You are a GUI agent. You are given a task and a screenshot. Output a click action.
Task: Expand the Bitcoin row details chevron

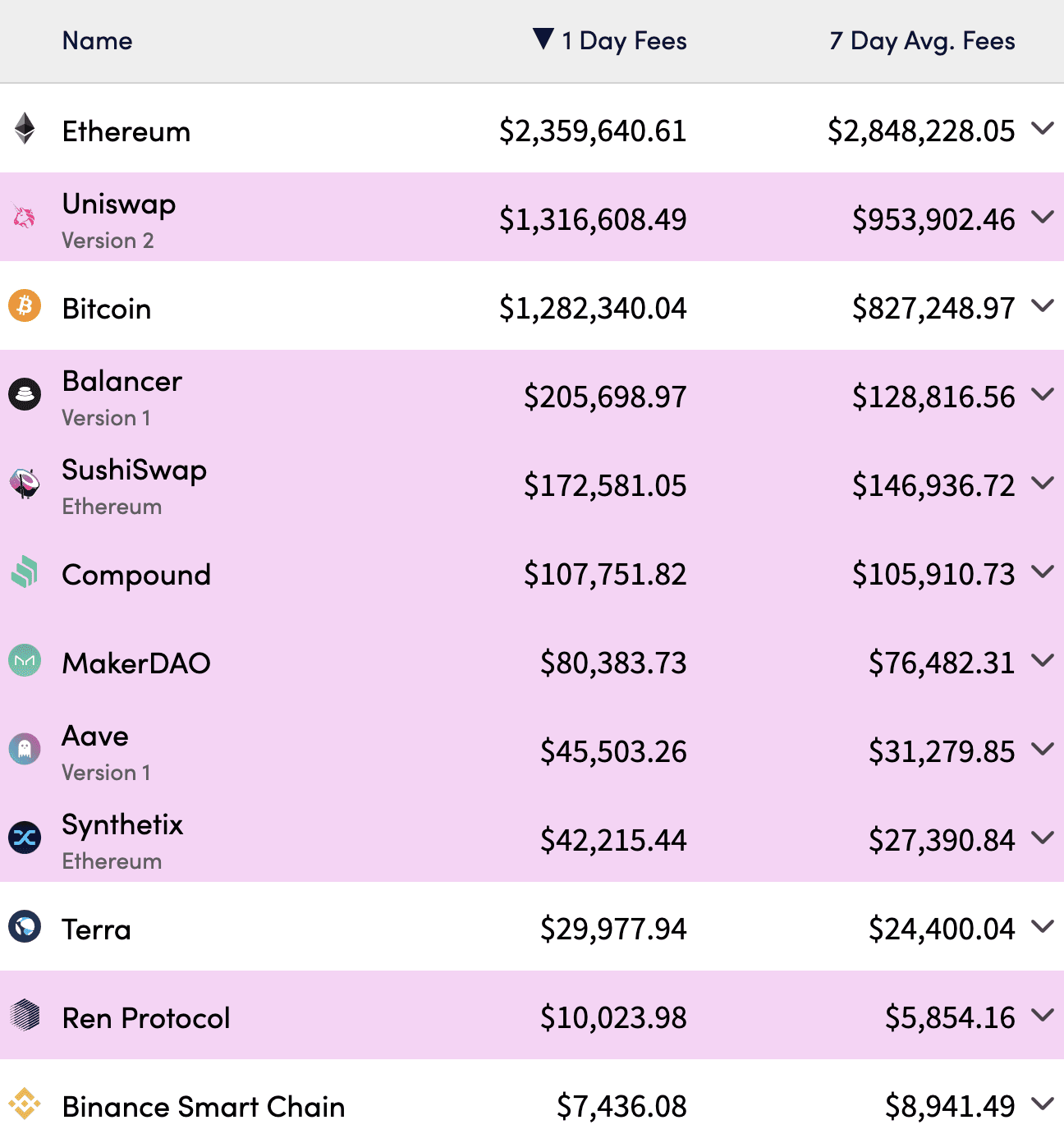click(x=1043, y=305)
